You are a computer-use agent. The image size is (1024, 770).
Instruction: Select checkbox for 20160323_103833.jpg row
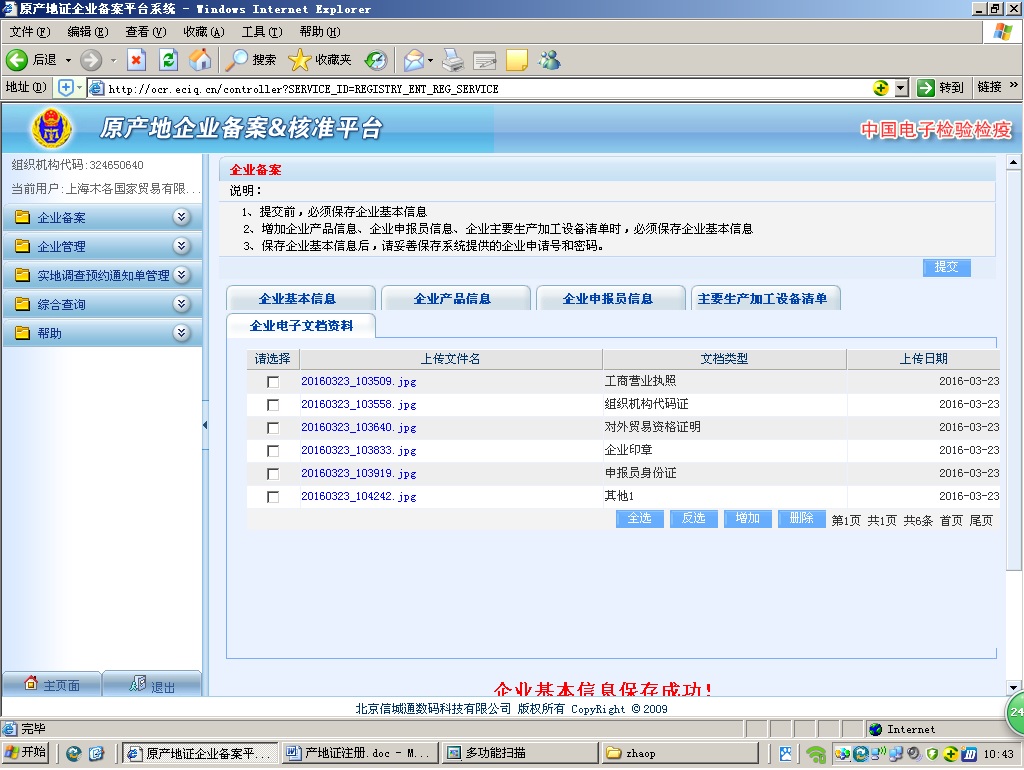pyautogui.click(x=273, y=451)
